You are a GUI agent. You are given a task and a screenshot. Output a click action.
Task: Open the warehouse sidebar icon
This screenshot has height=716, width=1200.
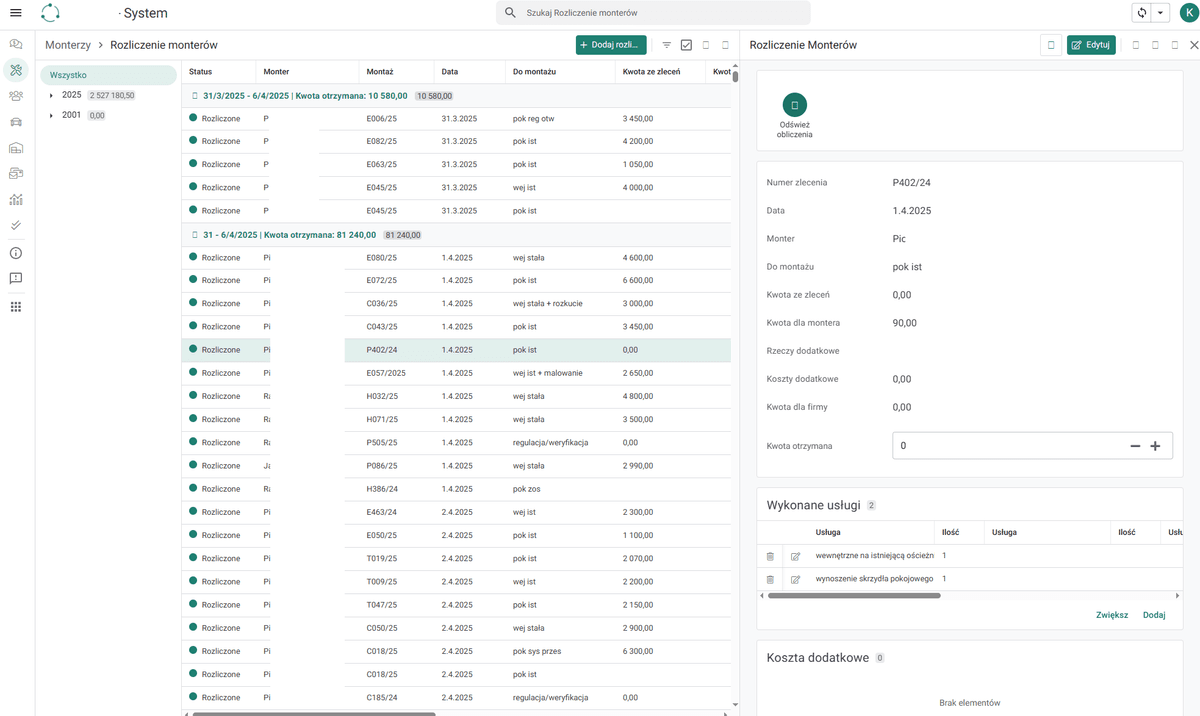point(16,148)
